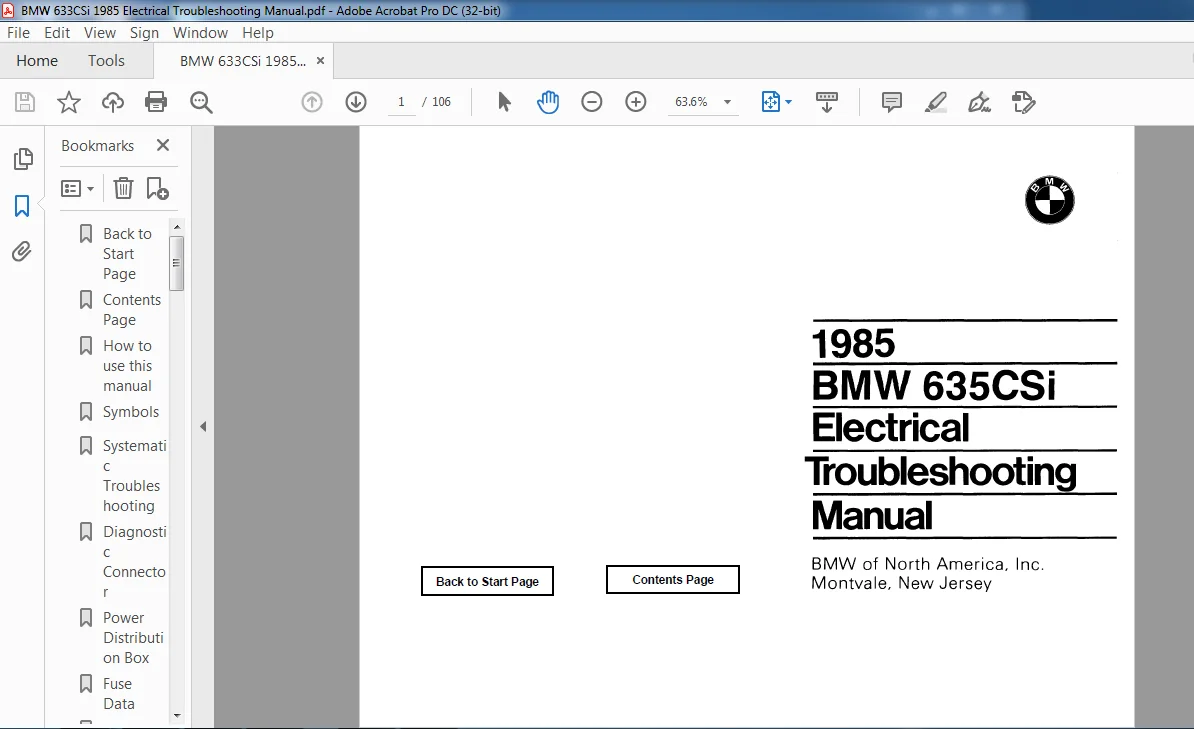The width and height of the screenshot is (1194, 729).
Task: Activate the Hand pan tool
Action: point(548,102)
